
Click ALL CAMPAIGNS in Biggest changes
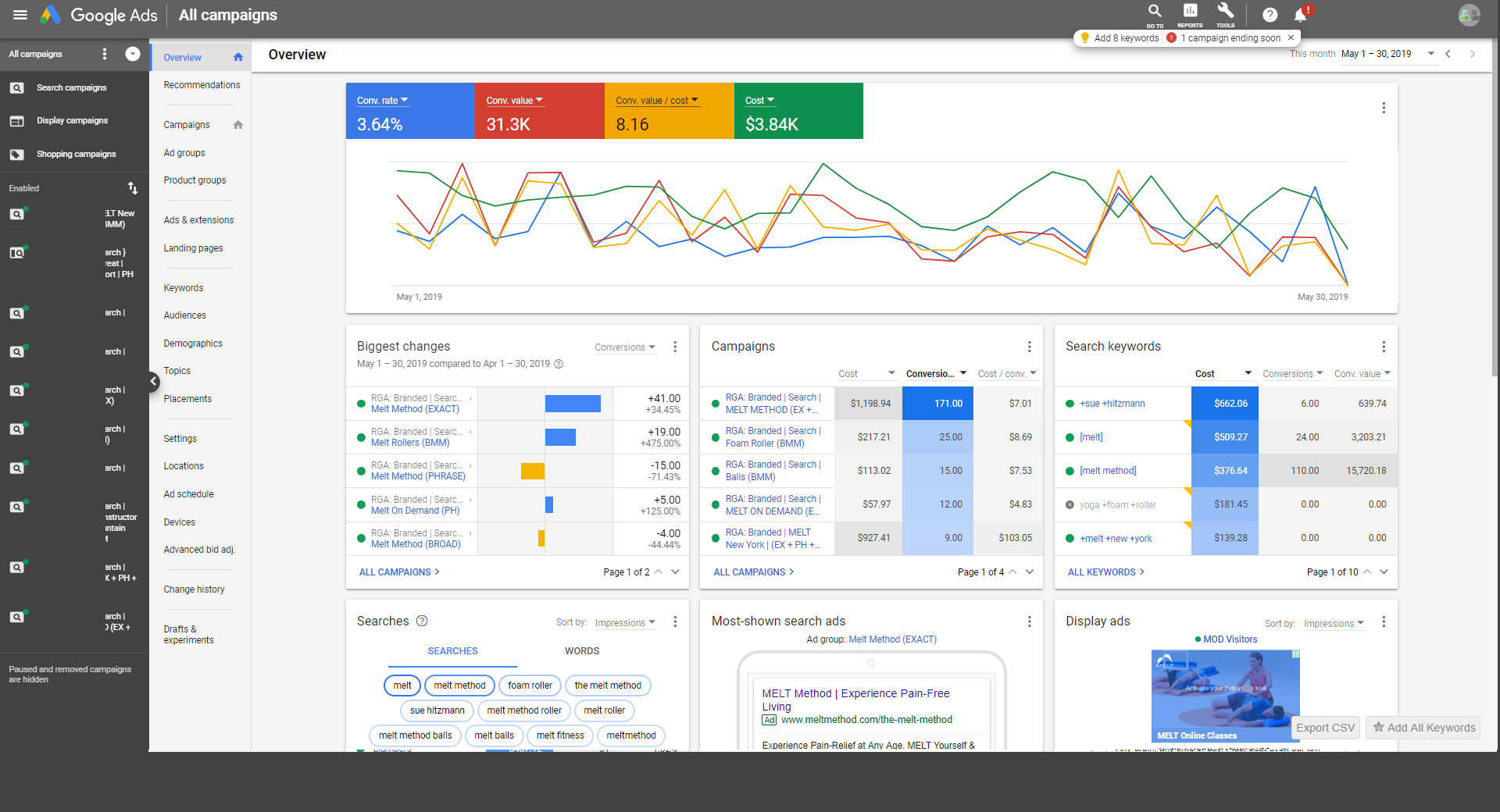tap(399, 572)
